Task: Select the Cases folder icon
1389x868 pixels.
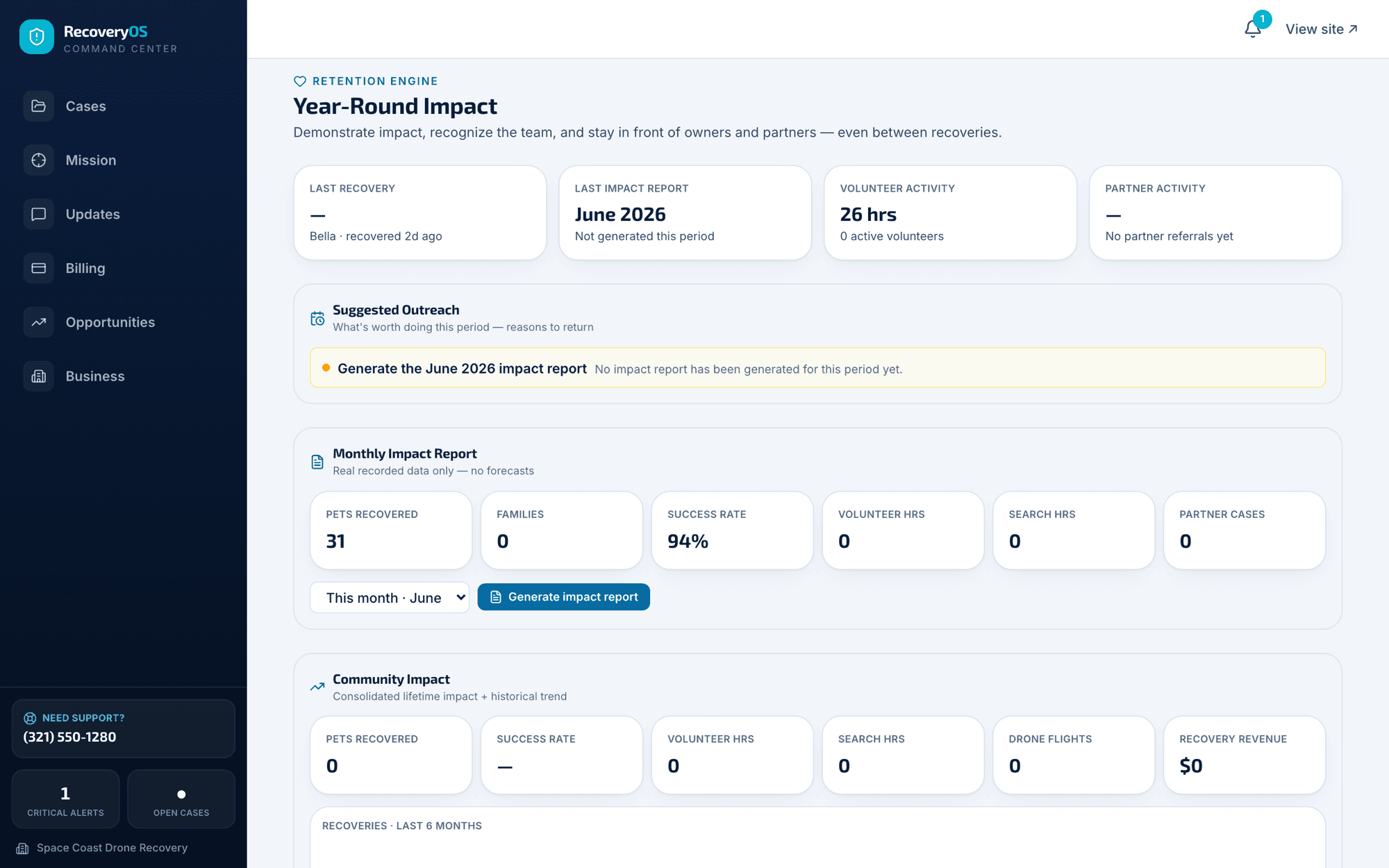Action: click(39, 106)
